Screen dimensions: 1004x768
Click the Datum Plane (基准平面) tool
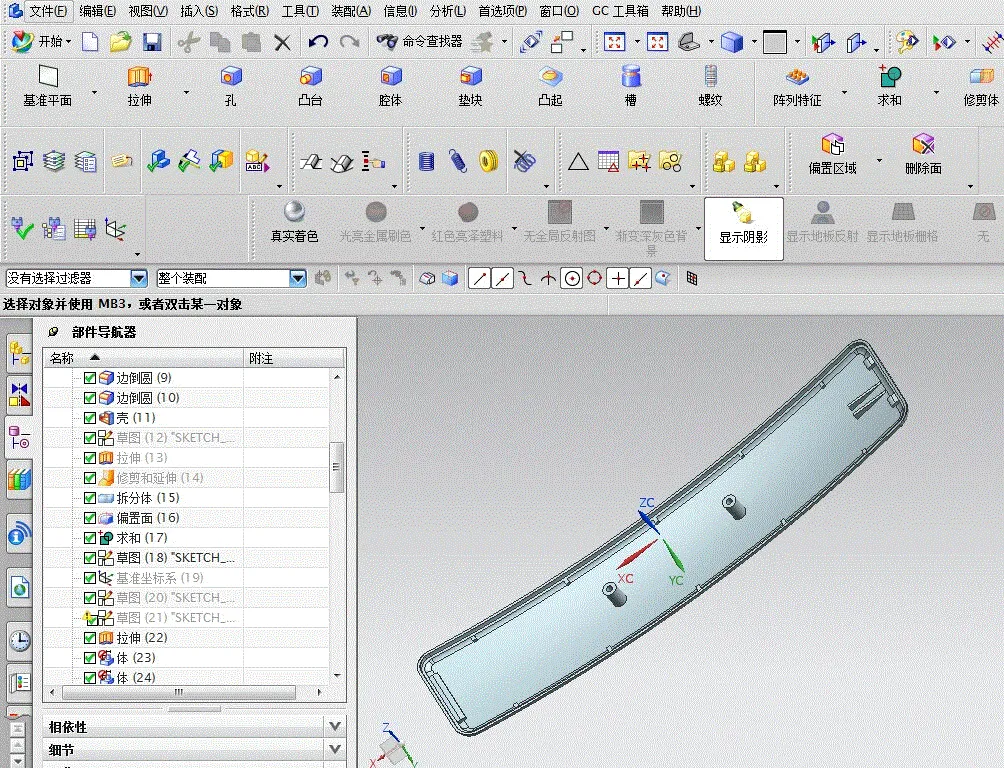click(47, 86)
